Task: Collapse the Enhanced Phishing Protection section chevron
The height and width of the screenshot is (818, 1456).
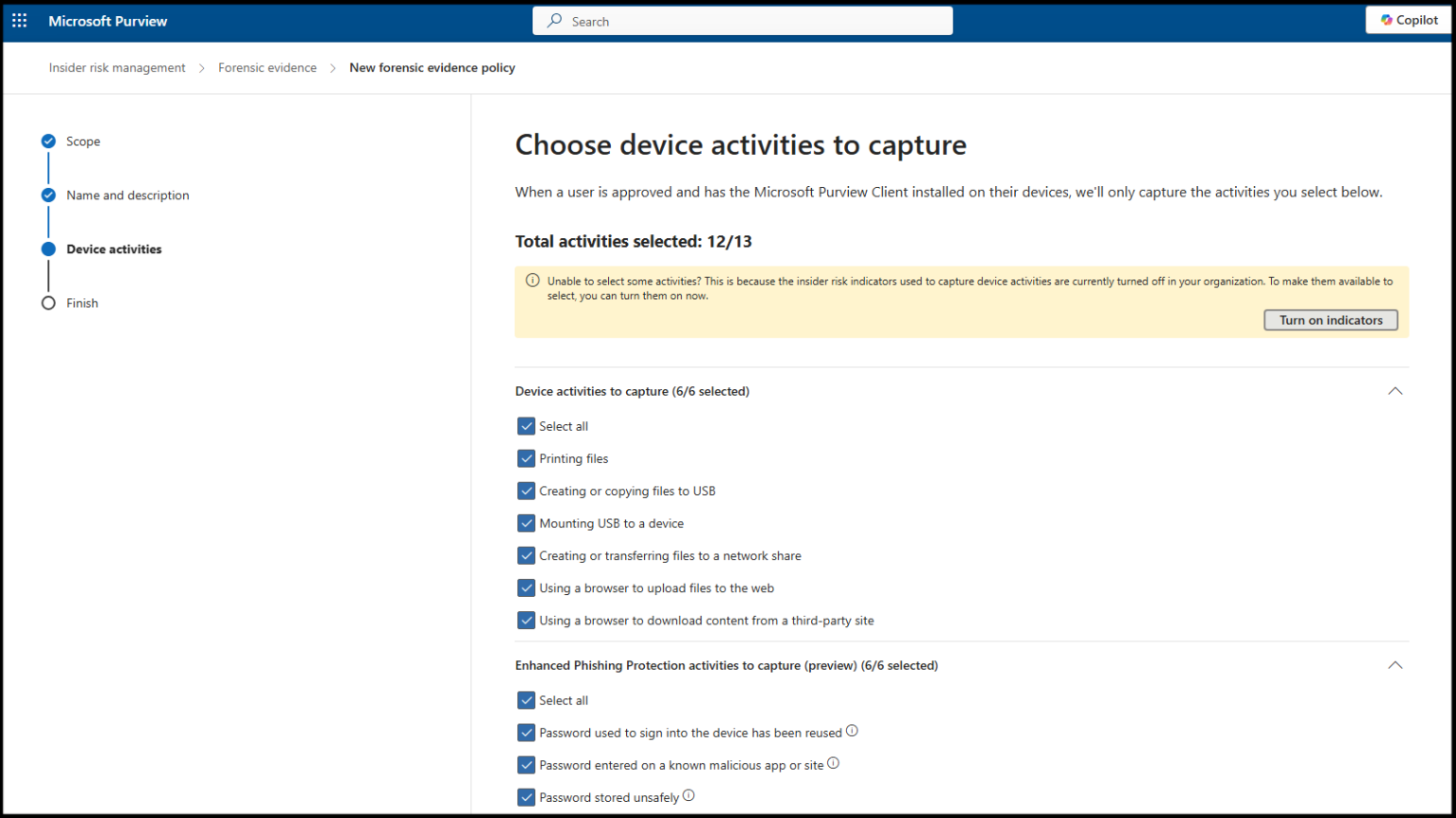Action: point(1394,665)
